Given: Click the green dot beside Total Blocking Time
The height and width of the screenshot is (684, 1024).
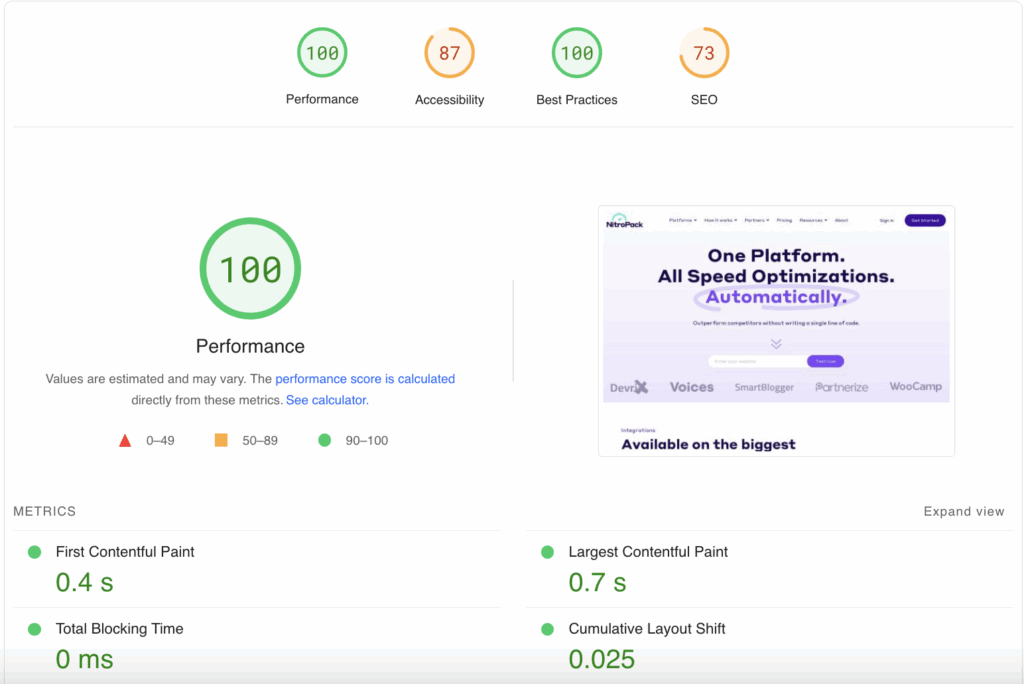Looking at the screenshot, I should pos(35,630).
